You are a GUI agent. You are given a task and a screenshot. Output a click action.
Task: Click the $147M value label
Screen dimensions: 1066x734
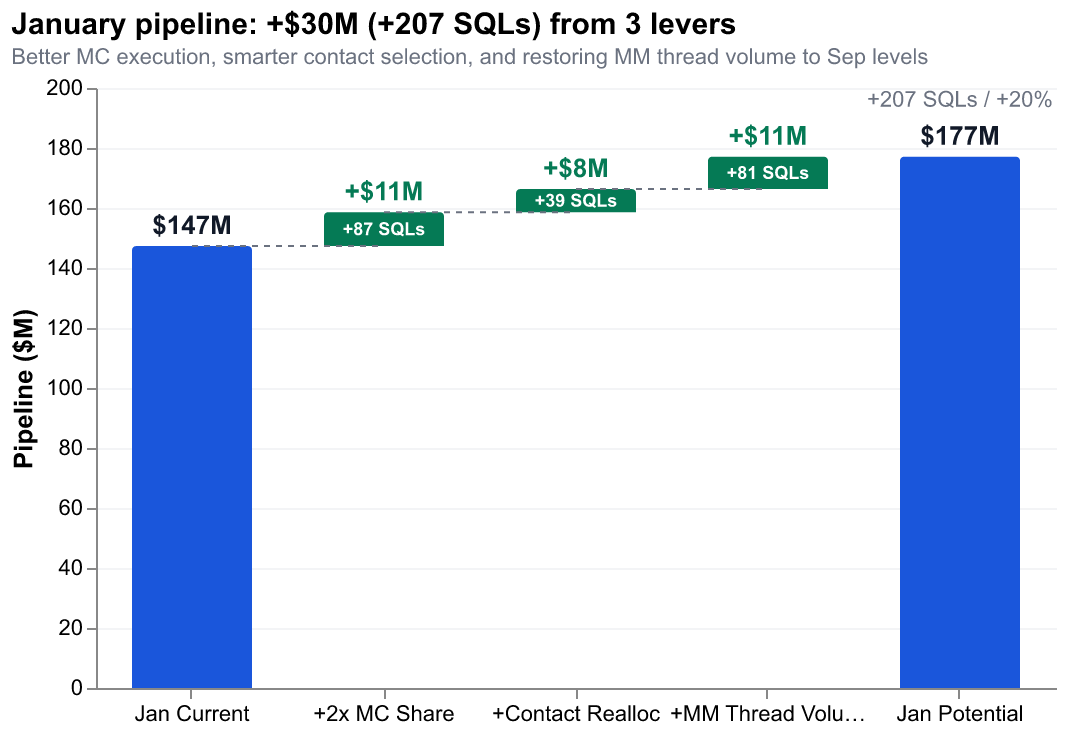coord(192,226)
